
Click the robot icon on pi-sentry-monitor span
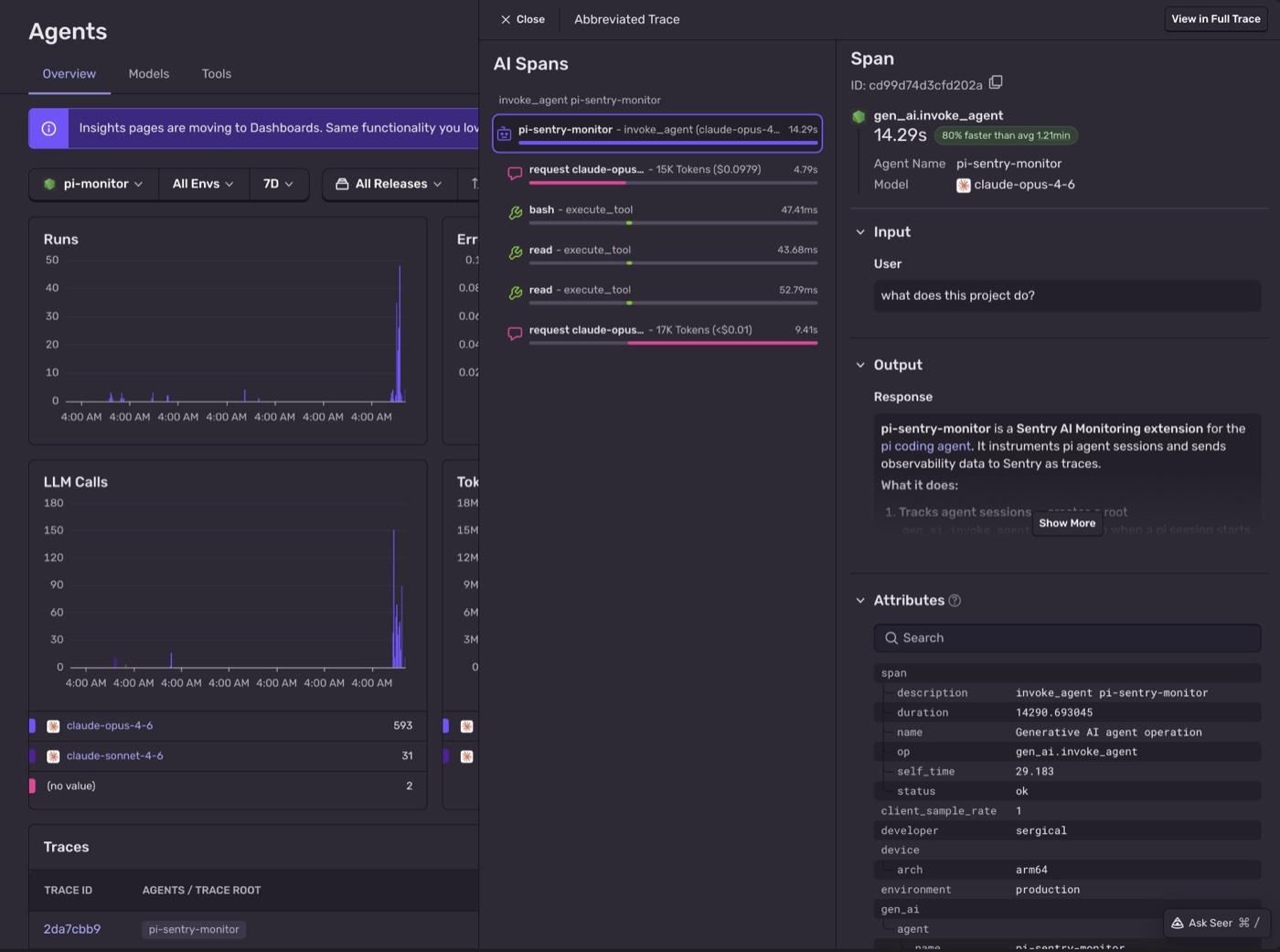[x=504, y=133]
